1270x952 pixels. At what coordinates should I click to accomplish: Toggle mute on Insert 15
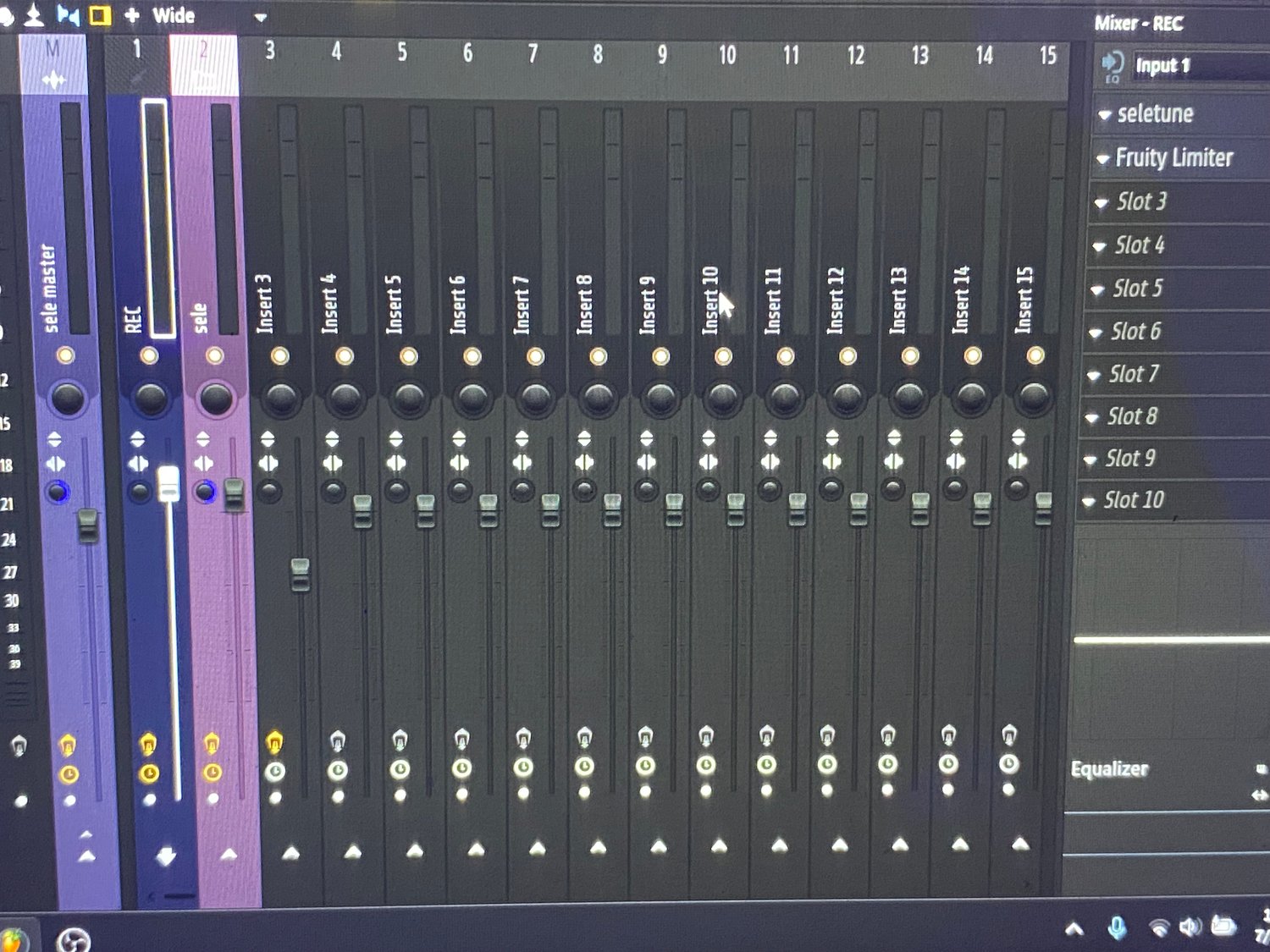tap(1035, 355)
